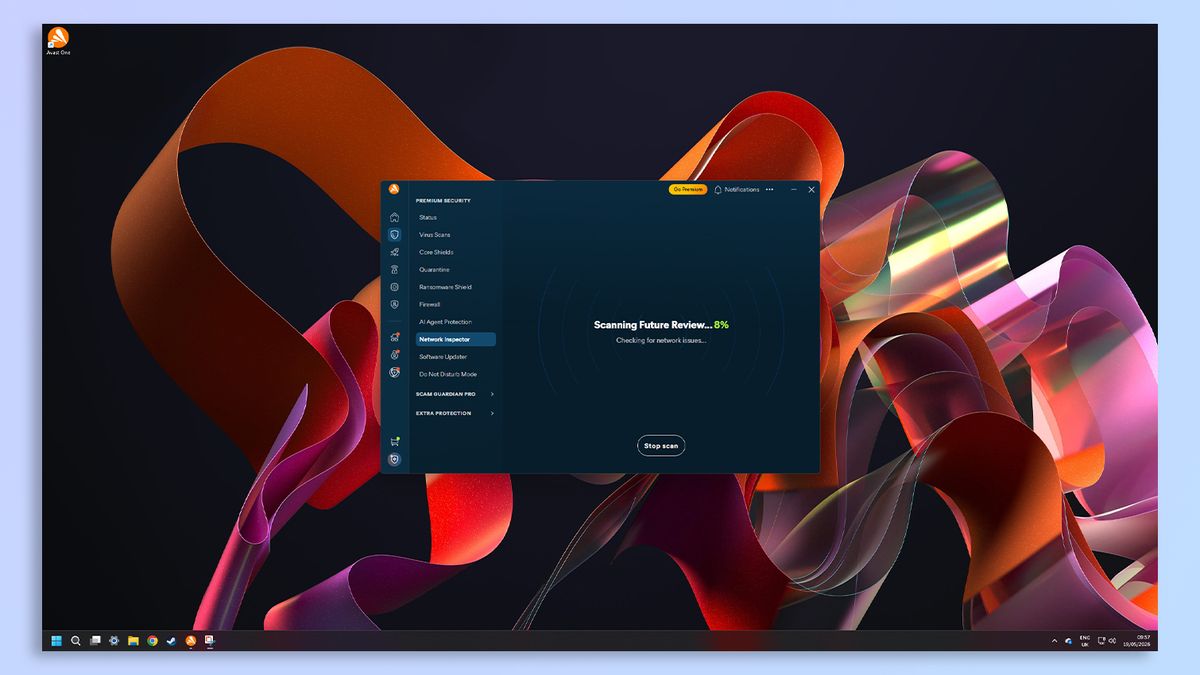The image size is (1200, 675).
Task: Open the Windows Start menu
Action: tap(56, 640)
